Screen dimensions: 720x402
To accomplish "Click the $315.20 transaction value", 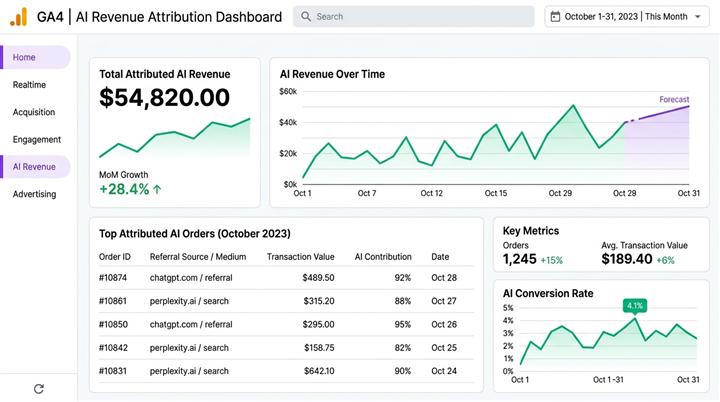I will [x=319, y=301].
